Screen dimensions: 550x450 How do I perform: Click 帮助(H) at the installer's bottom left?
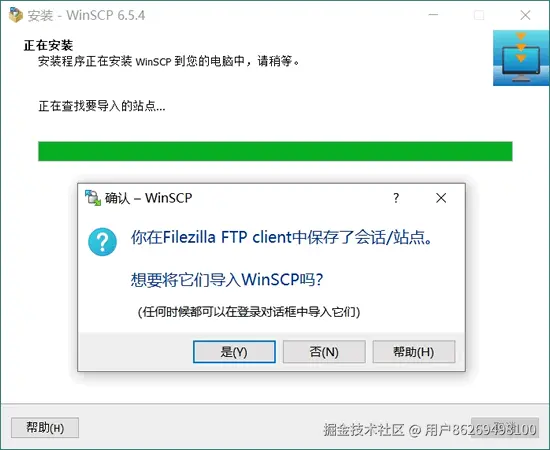(x=45, y=428)
